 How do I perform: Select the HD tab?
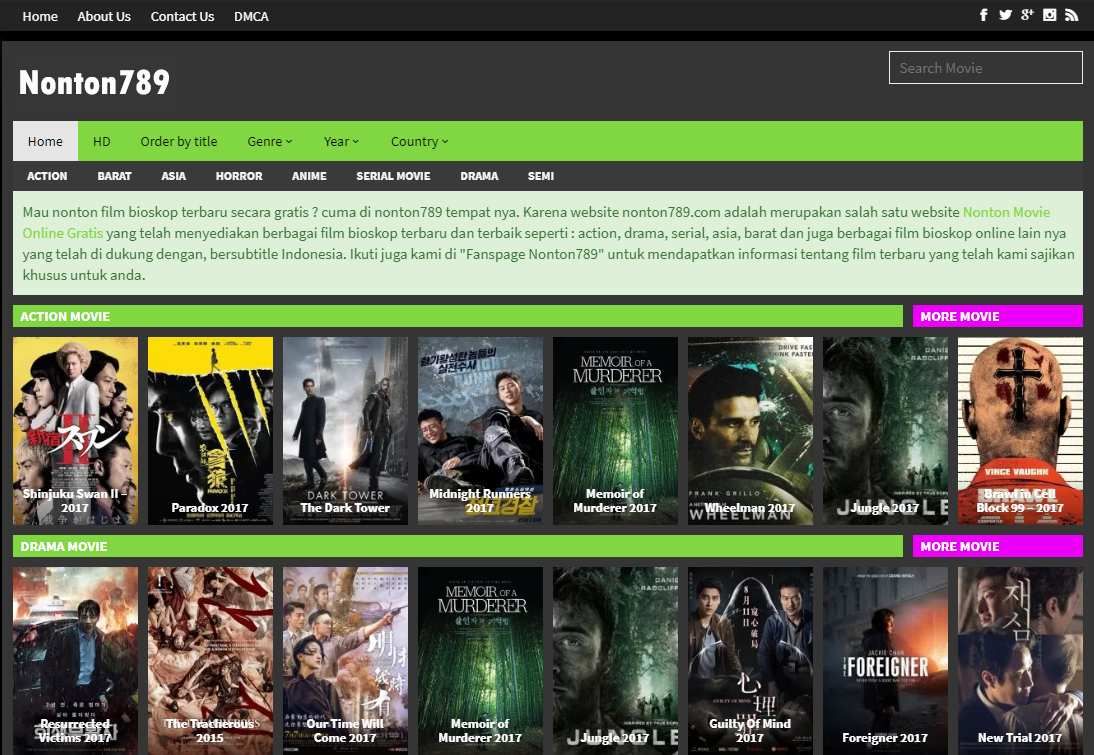pos(102,141)
